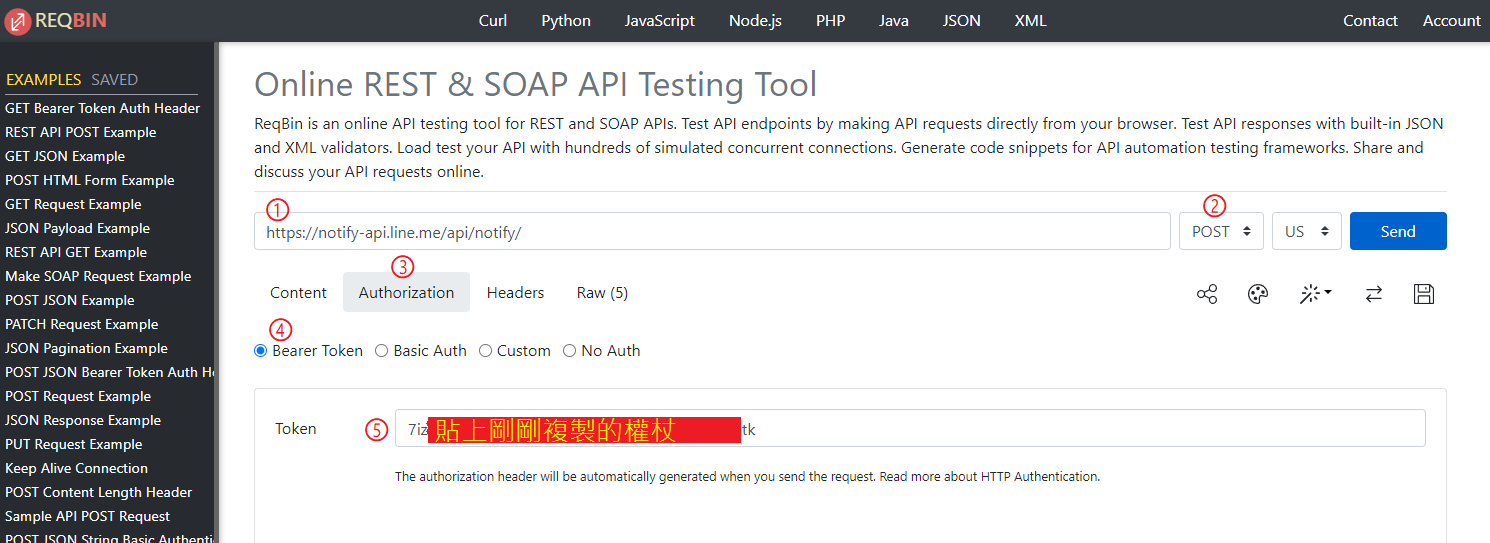
Task: Click the share request icon
Action: click(x=1207, y=294)
